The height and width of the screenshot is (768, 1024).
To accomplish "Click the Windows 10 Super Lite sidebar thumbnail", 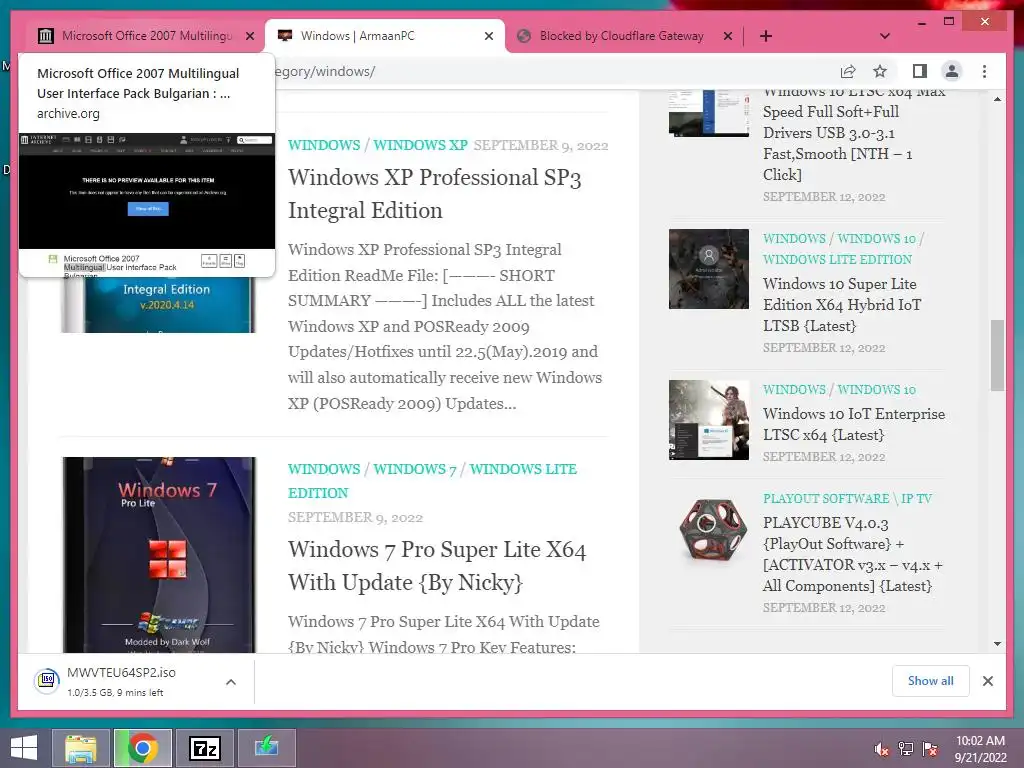I will [709, 268].
